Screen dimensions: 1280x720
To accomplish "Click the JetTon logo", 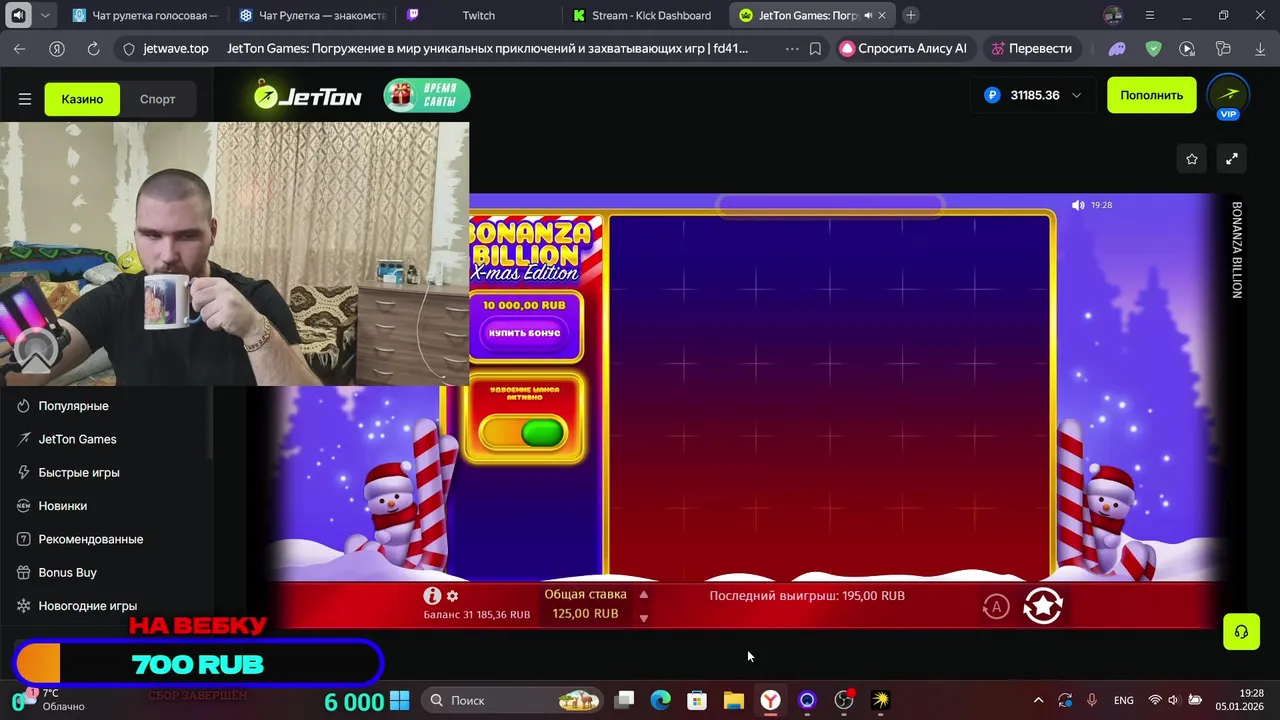I will [x=307, y=95].
